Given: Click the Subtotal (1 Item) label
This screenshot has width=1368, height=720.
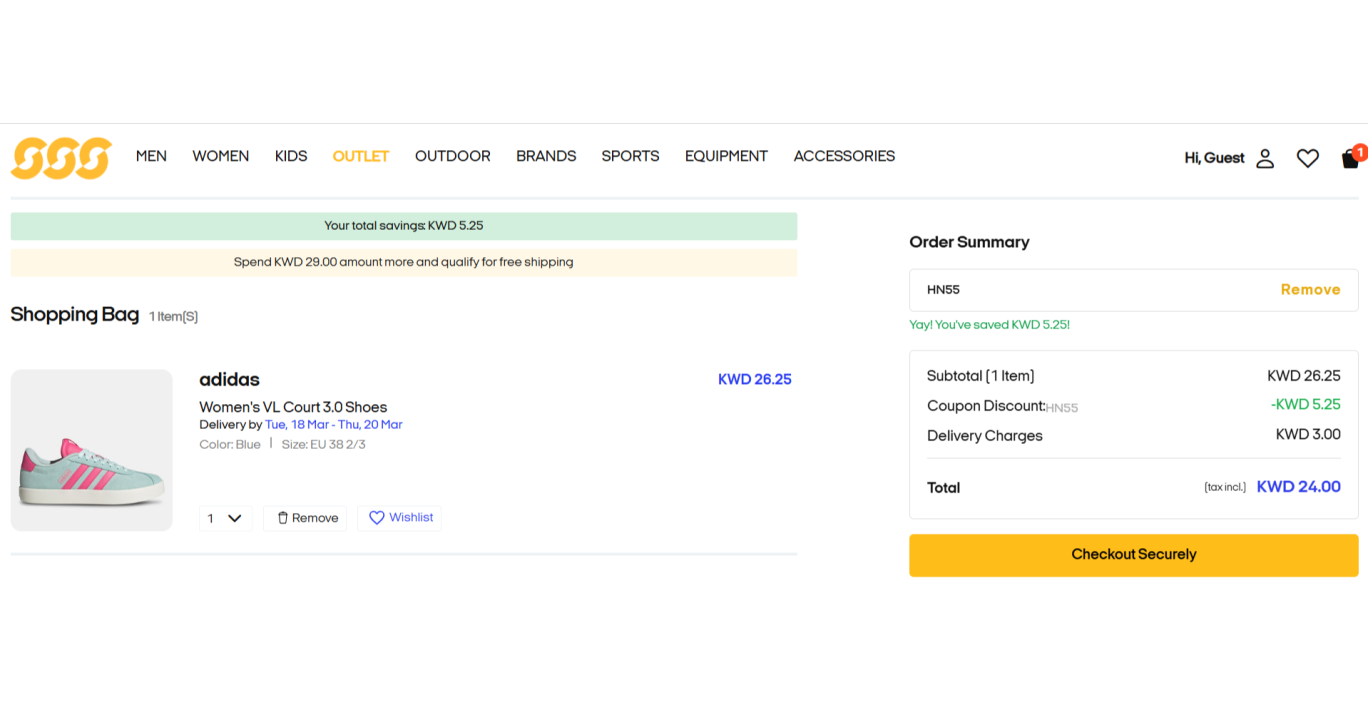Looking at the screenshot, I should [981, 376].
